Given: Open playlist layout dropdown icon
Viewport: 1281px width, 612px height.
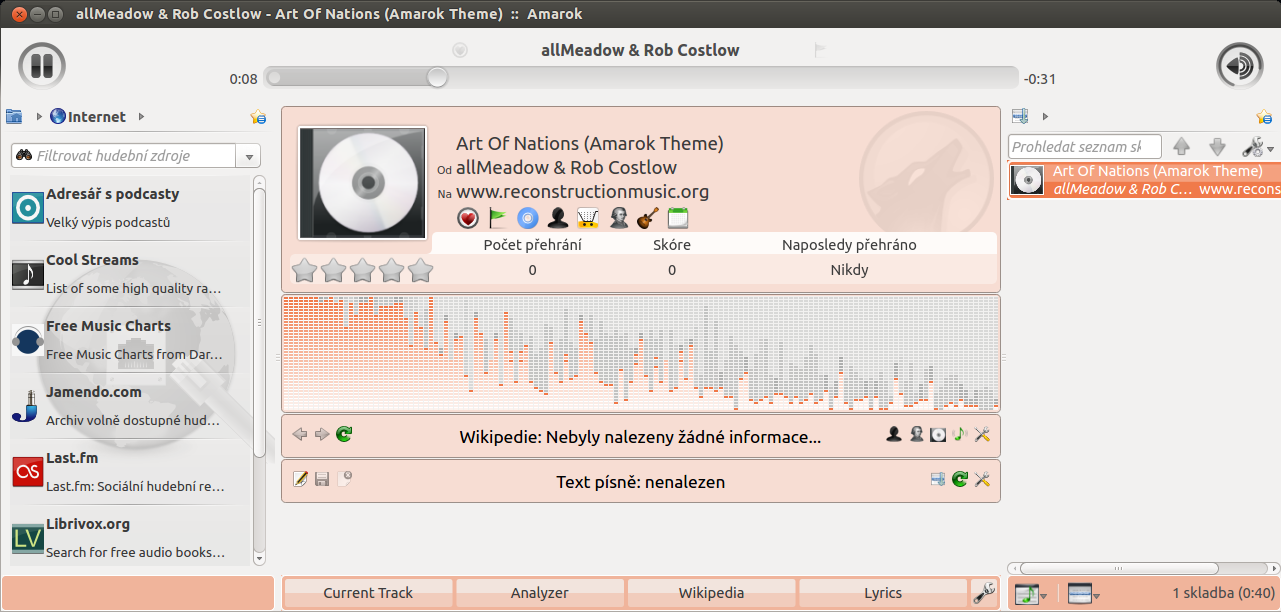Looking at the screenshot, I should click(x=1083, y=594).
